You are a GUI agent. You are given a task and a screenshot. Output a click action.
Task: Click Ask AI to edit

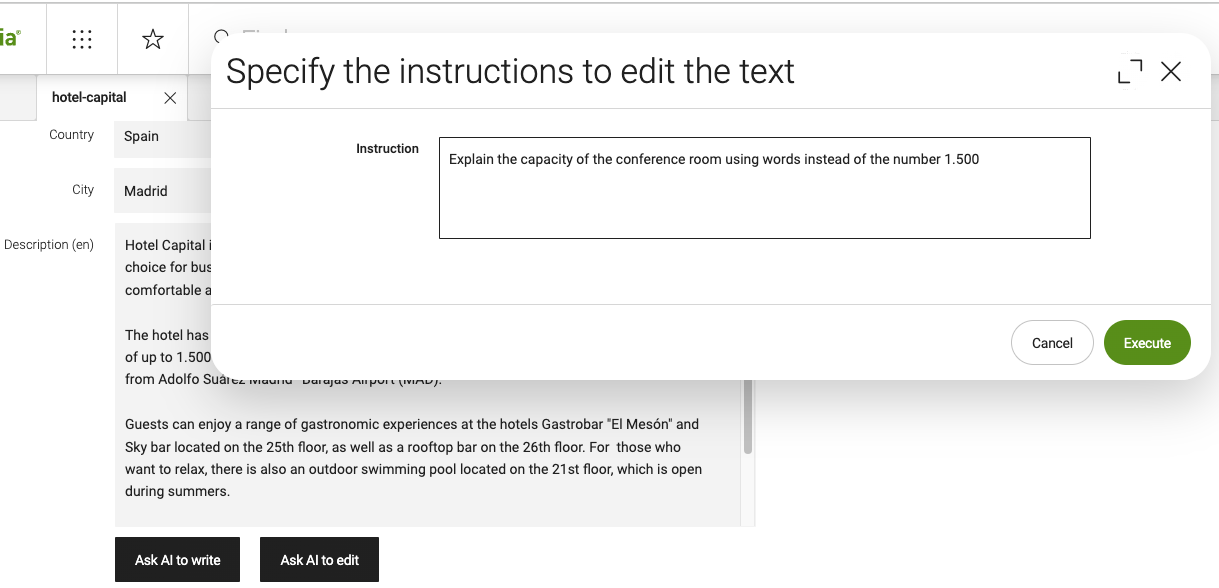pyautogui.click(x=319, y=560)
